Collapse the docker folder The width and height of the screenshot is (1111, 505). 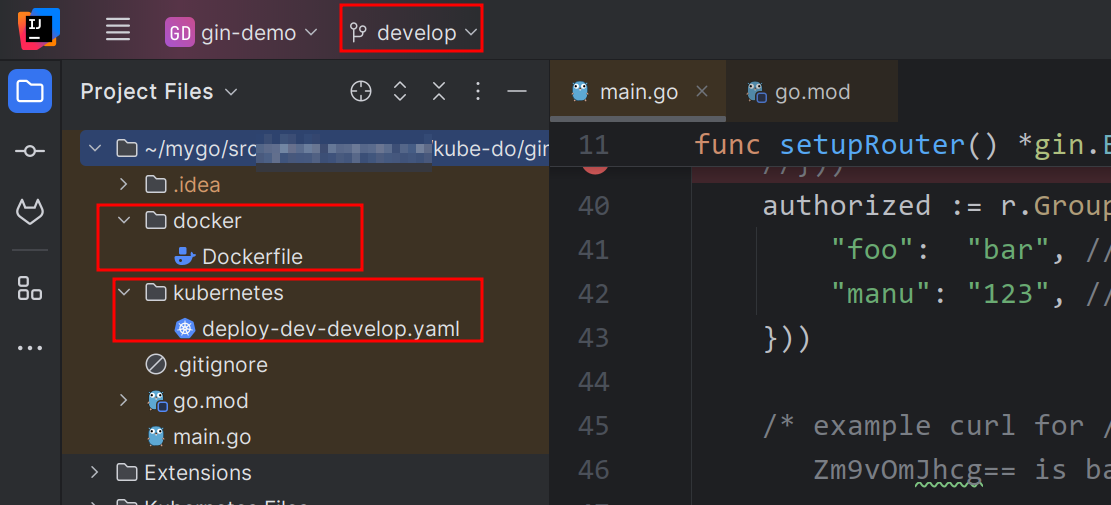click(124, 221)
